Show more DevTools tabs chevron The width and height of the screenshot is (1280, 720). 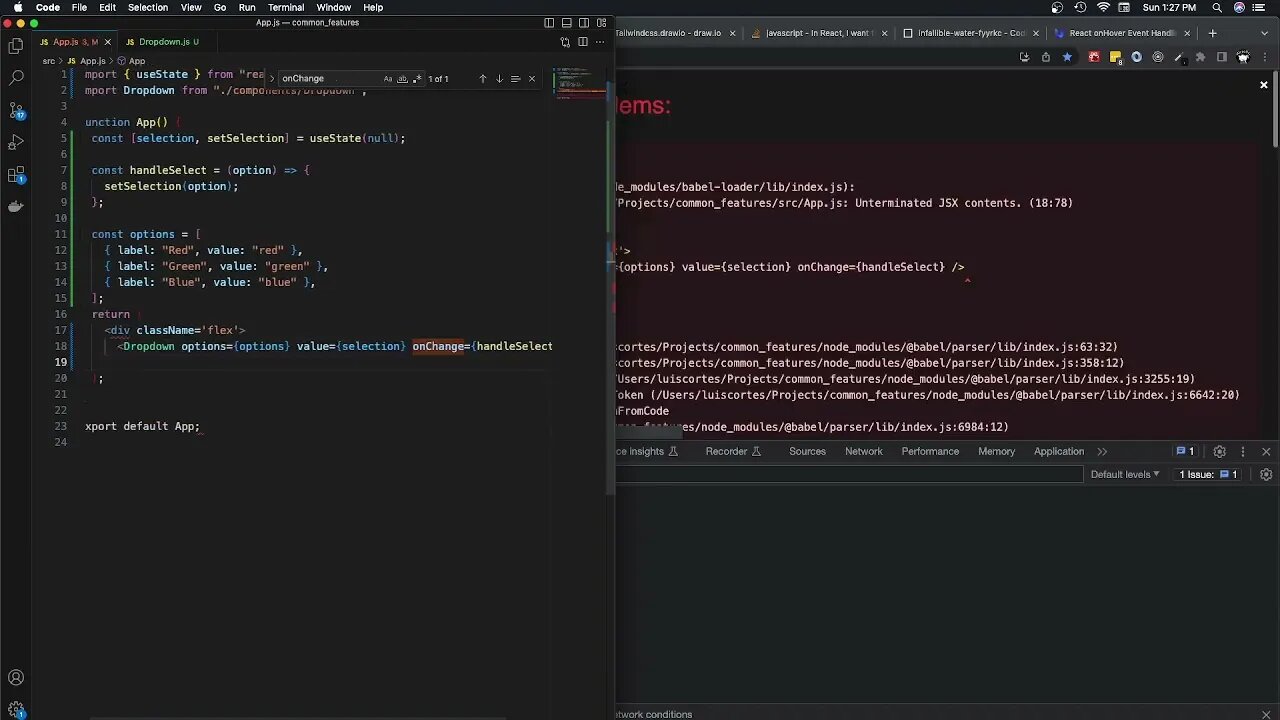(1102, 451)
